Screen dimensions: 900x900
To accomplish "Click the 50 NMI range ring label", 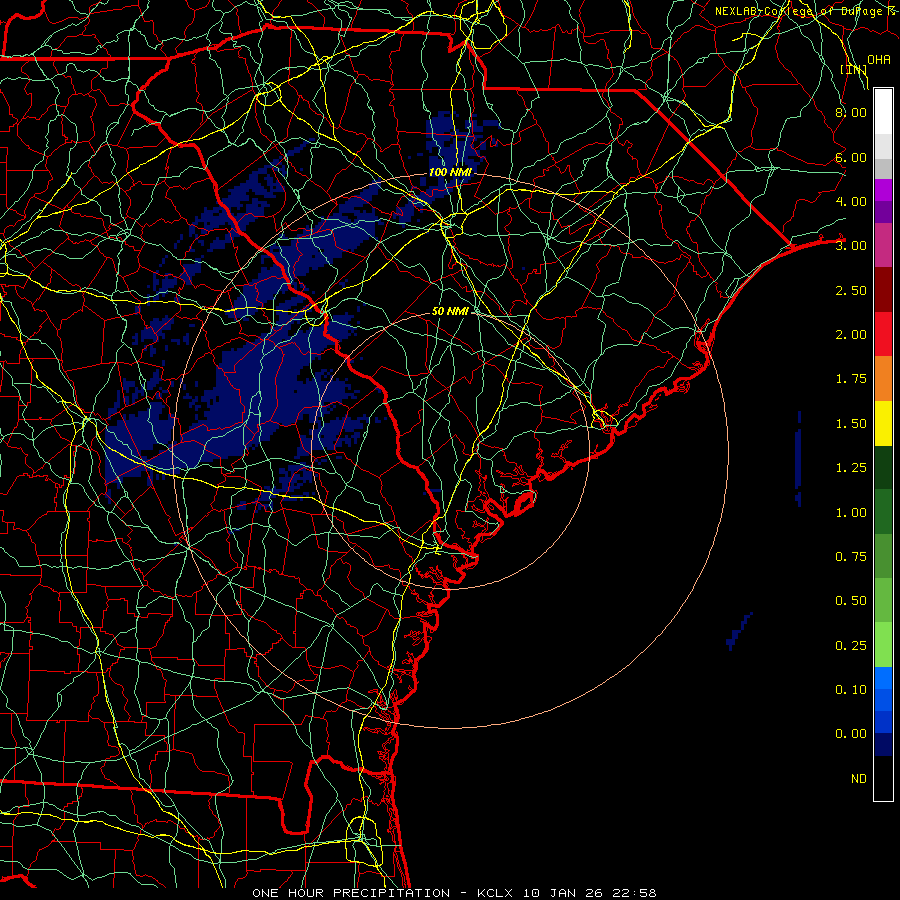I will [x=450, y=311].
